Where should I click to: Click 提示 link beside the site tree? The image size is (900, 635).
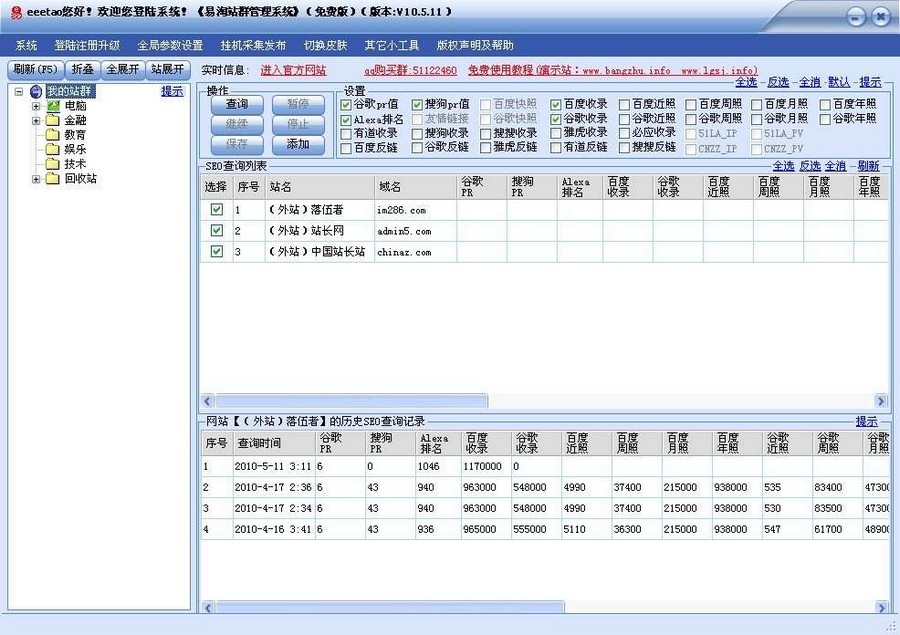172,91
